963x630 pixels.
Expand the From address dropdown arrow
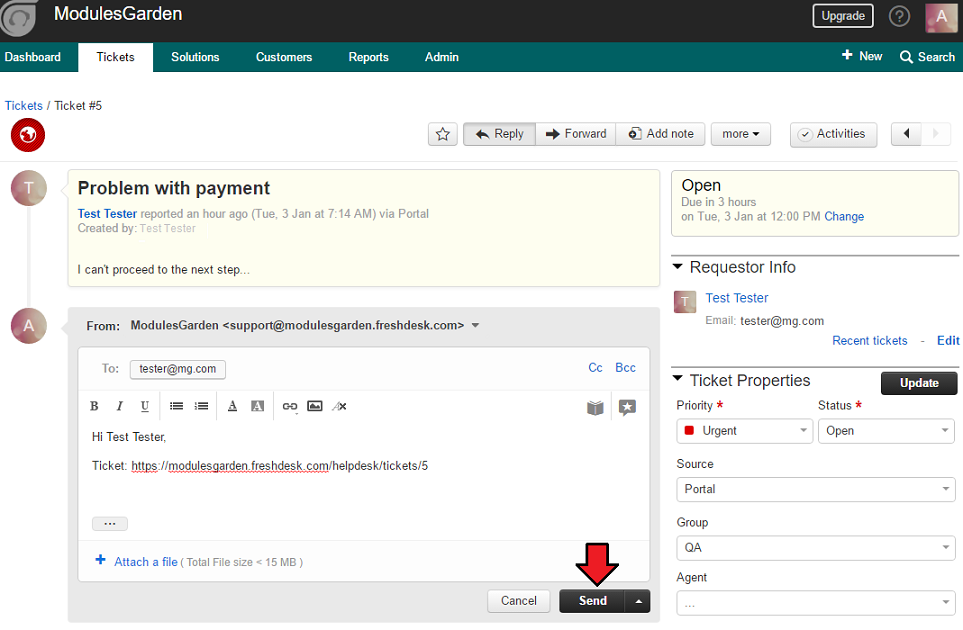click(475, 325)
